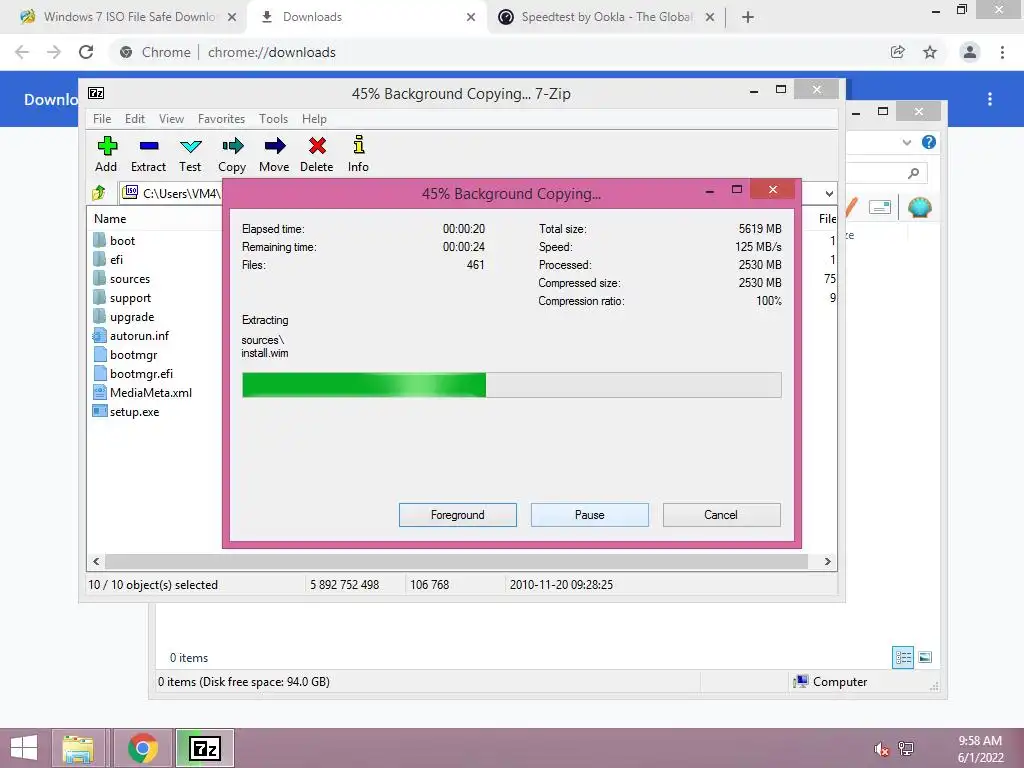Image resolution: width=1024 pixels, height=768 pixels.
Task: Open the Downloads page three-dot menu
Action: pos(990,99)
